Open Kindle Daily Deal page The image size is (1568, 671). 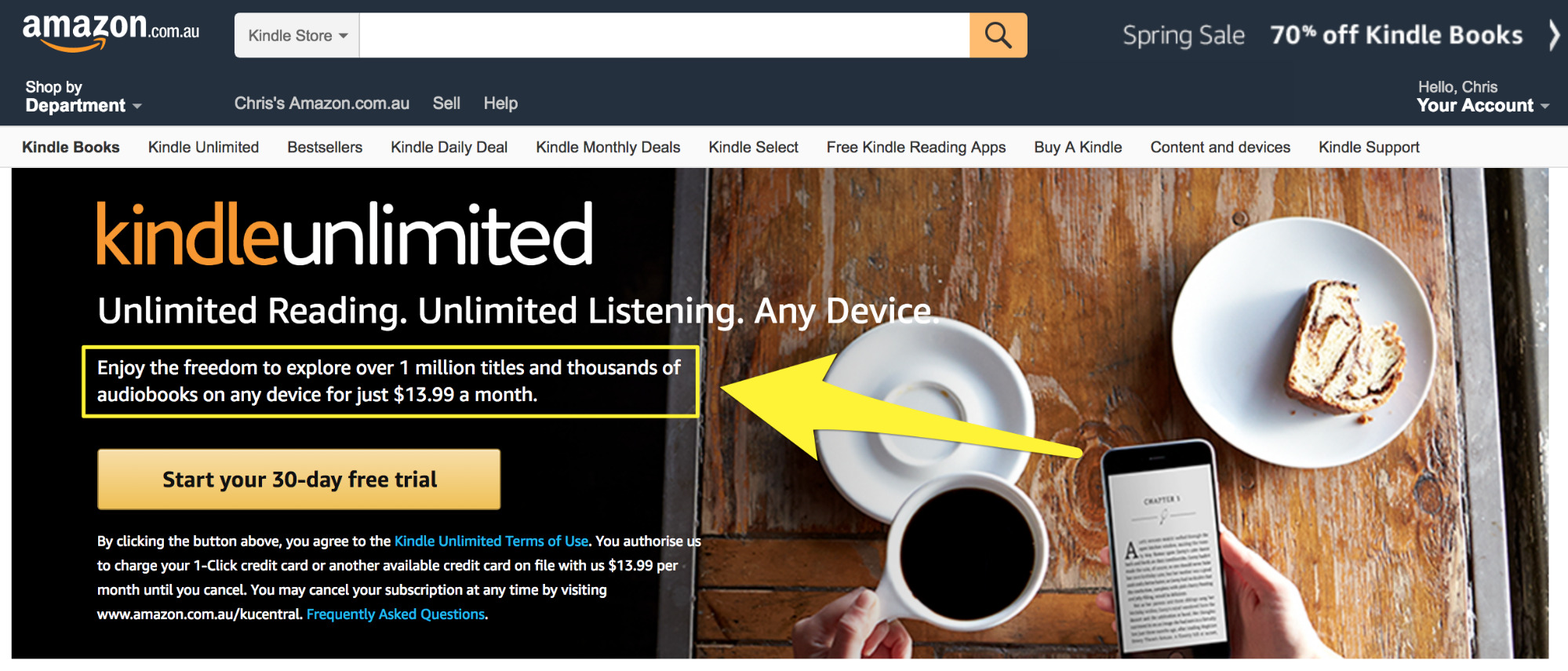tap(449, 147)
